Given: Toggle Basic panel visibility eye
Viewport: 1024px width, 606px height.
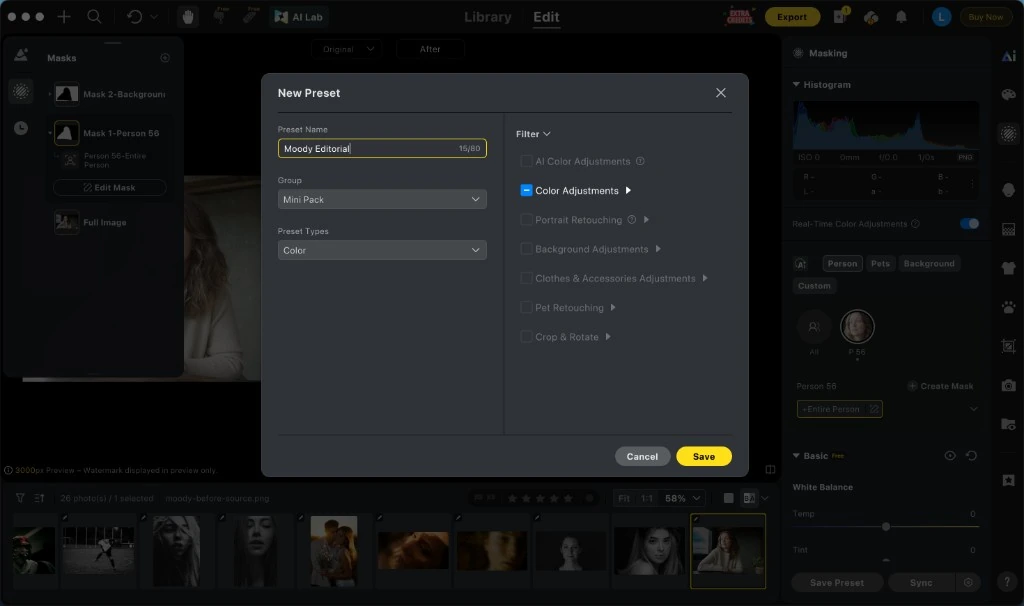Looking at the screenshot, I should click(x=950, y=456).
